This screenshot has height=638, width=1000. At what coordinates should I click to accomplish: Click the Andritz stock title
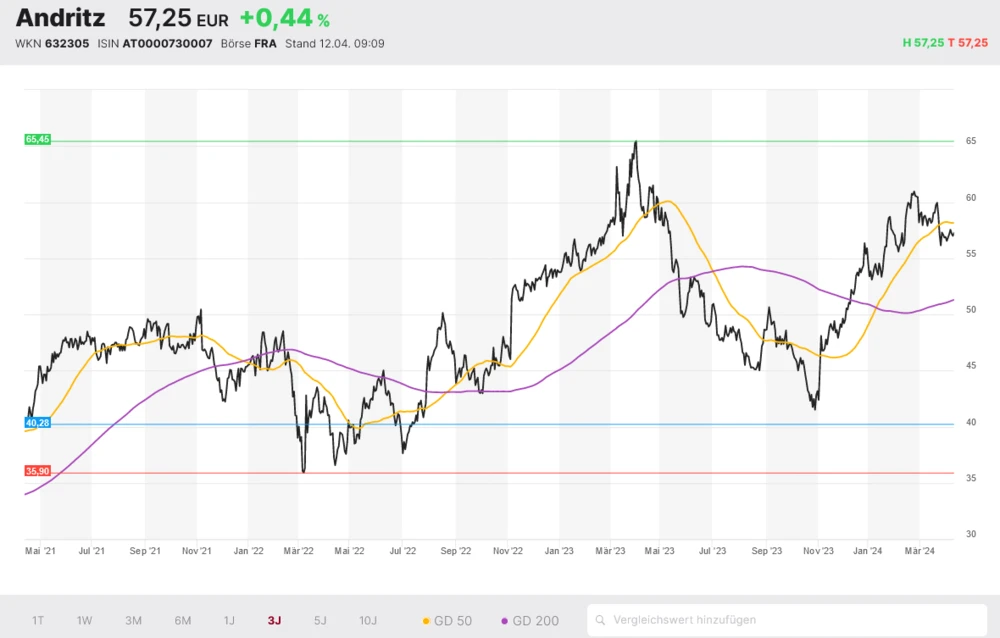click(60, 18)
